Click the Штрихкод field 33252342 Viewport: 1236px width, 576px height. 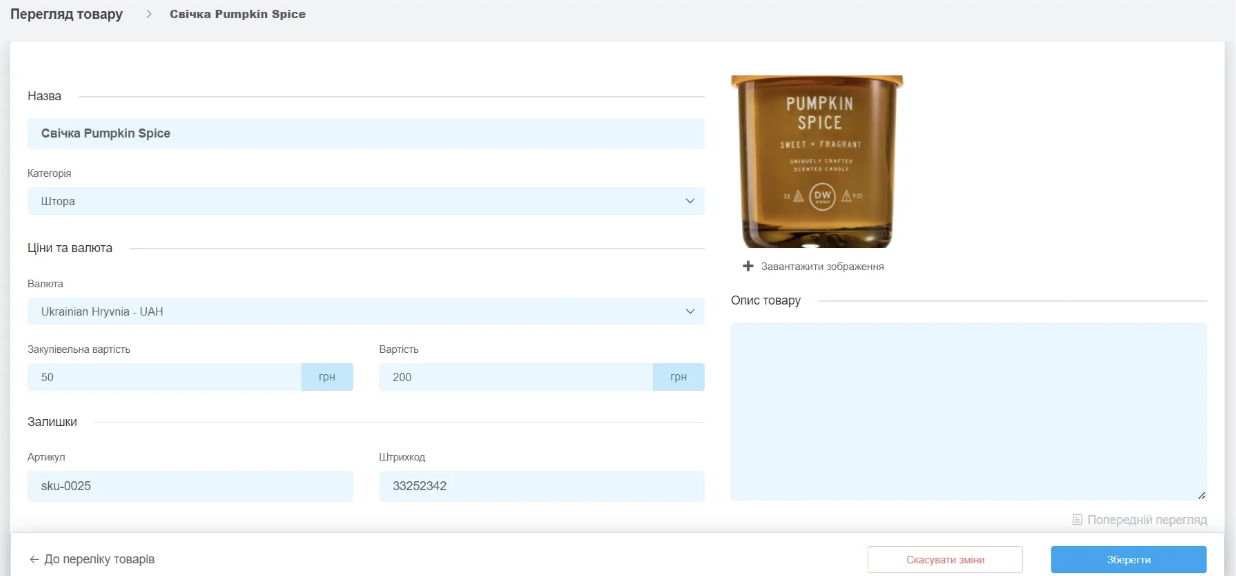(542, 486)
